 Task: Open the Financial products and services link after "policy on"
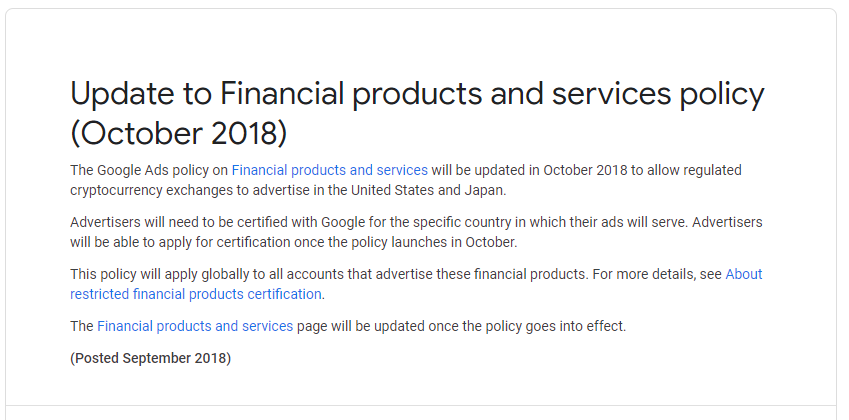[x=330, y=170]
